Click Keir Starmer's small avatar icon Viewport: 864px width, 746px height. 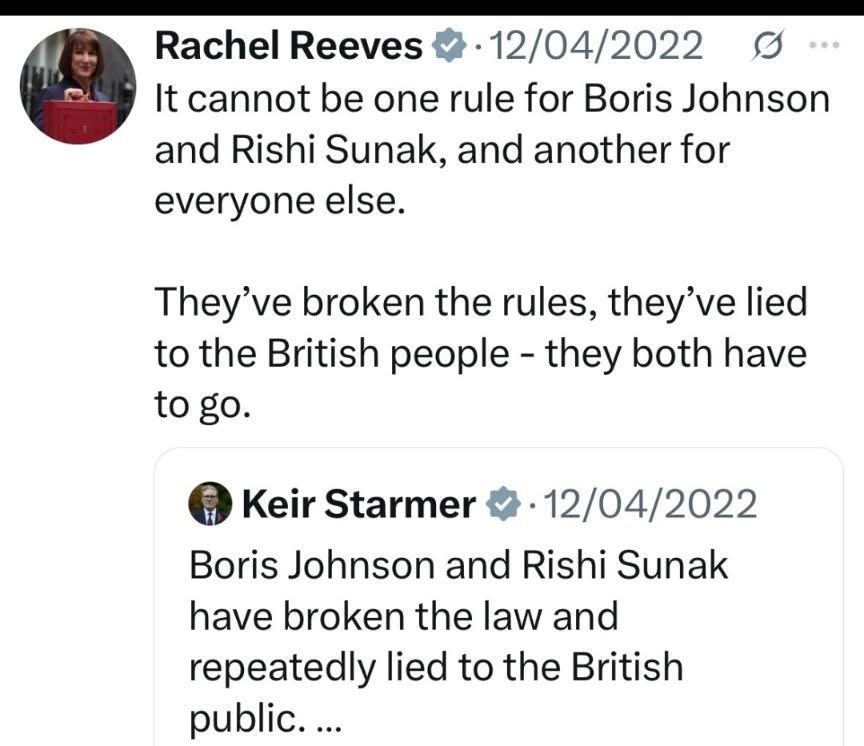[x=210, y=504]
